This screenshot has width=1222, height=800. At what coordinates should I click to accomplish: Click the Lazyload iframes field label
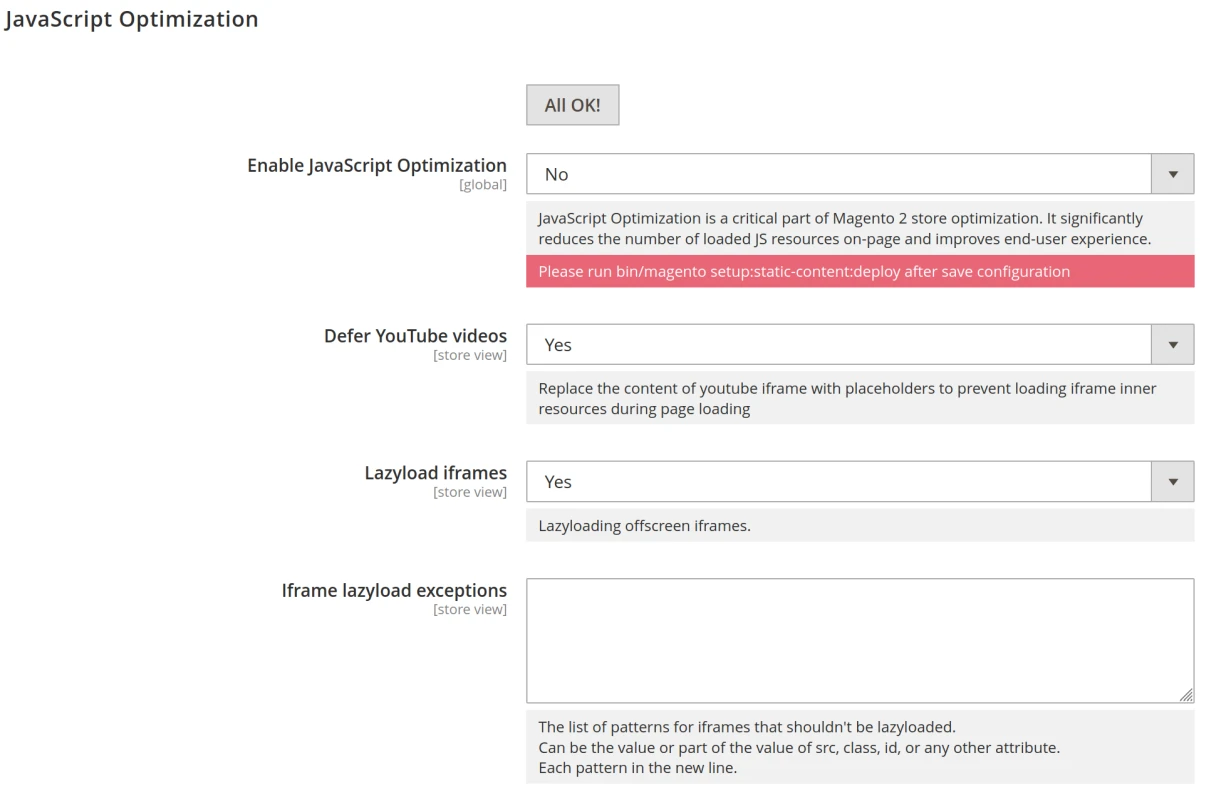click(435, 473)
